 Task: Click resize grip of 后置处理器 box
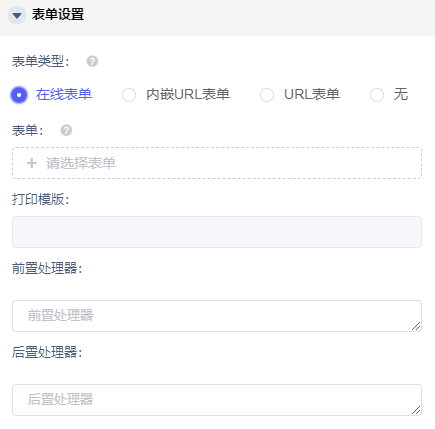(416, 410)
